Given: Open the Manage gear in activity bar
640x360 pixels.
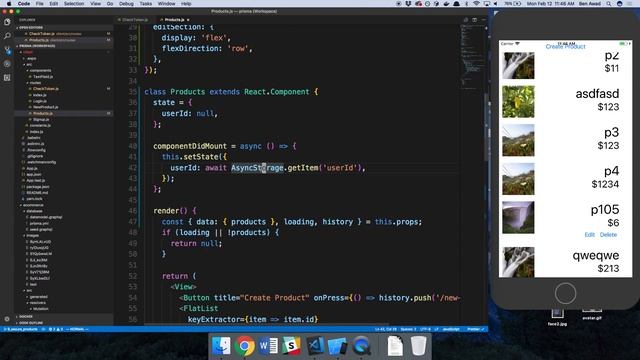Looking at the screenshot, I should (x=7, y=319).
